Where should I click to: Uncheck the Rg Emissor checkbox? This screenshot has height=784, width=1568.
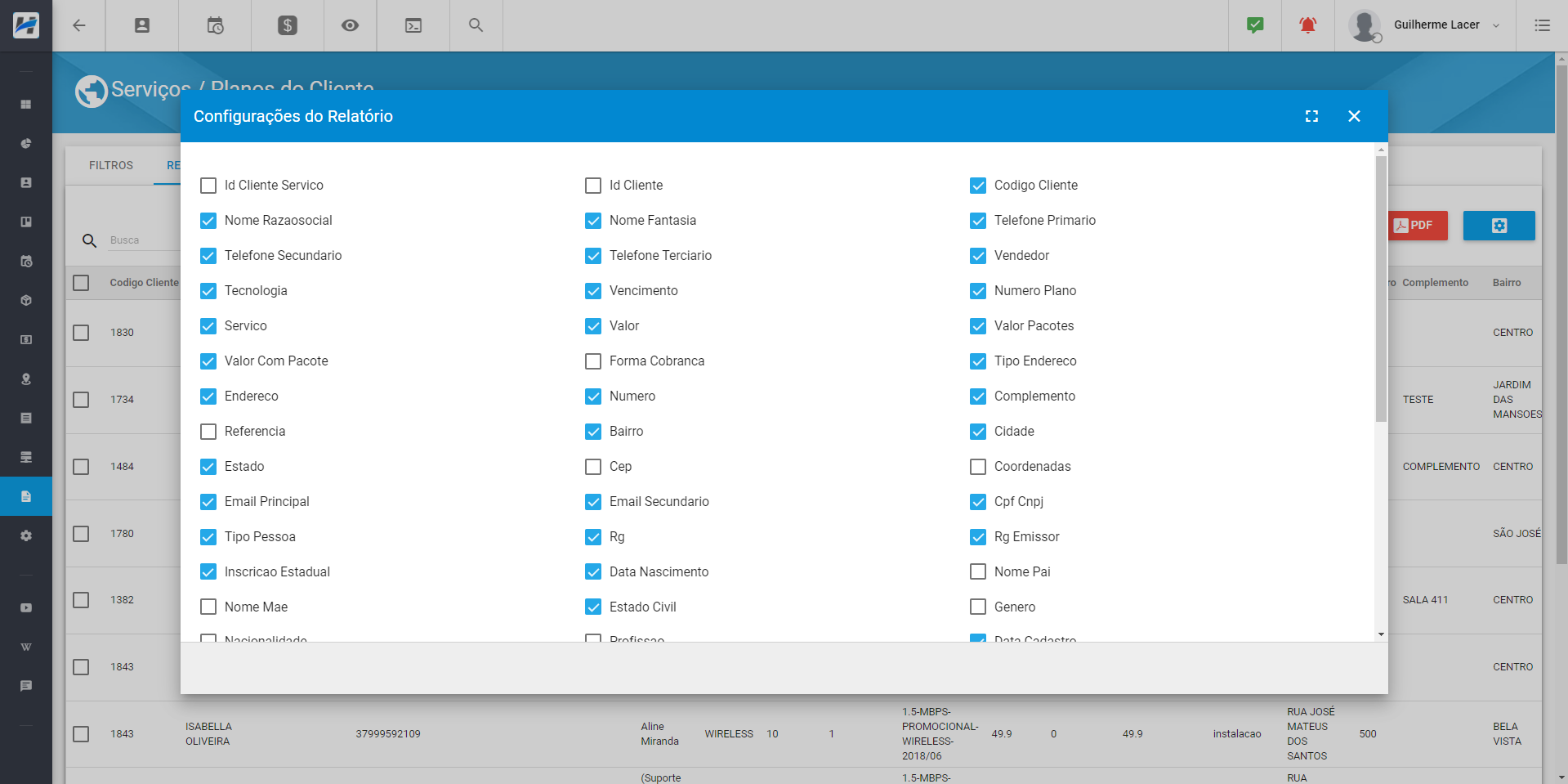coord(978,537)
